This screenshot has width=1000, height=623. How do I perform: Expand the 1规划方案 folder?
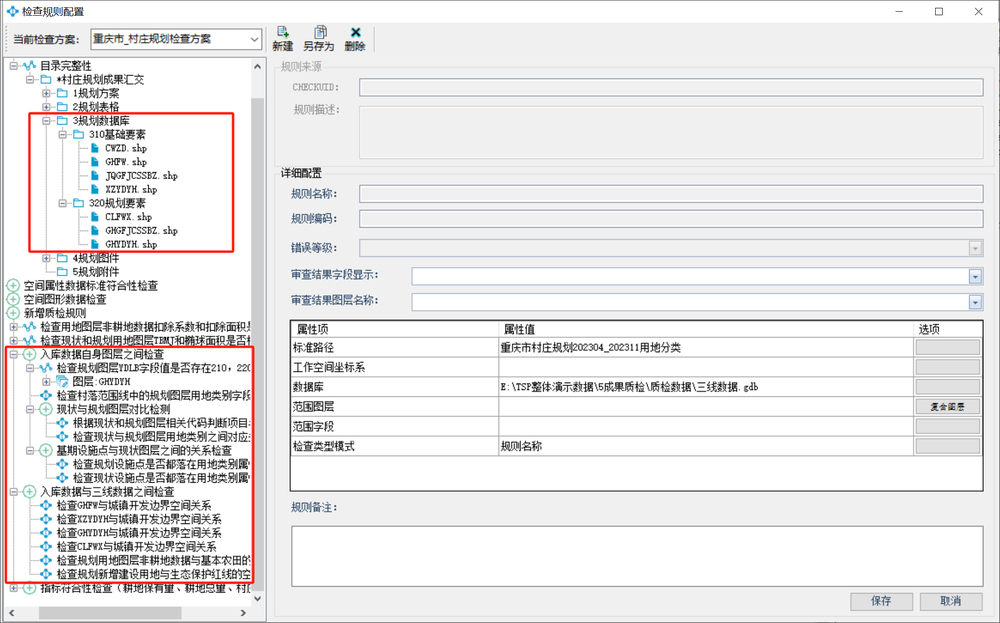tap(46, 93)
